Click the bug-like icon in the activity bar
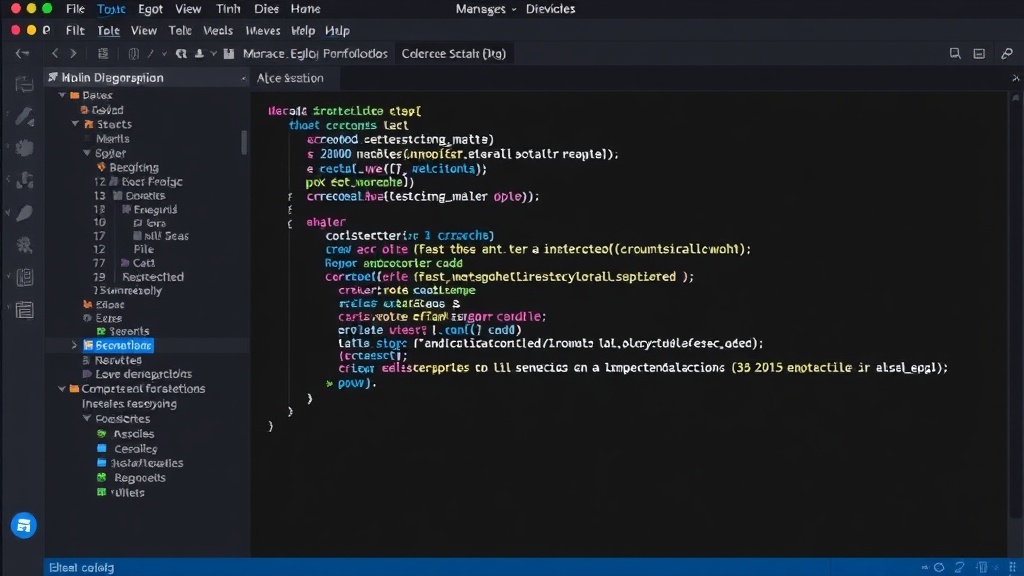Image resolution: width=1024 pixels, height=576 pixels. pos(24,245)
